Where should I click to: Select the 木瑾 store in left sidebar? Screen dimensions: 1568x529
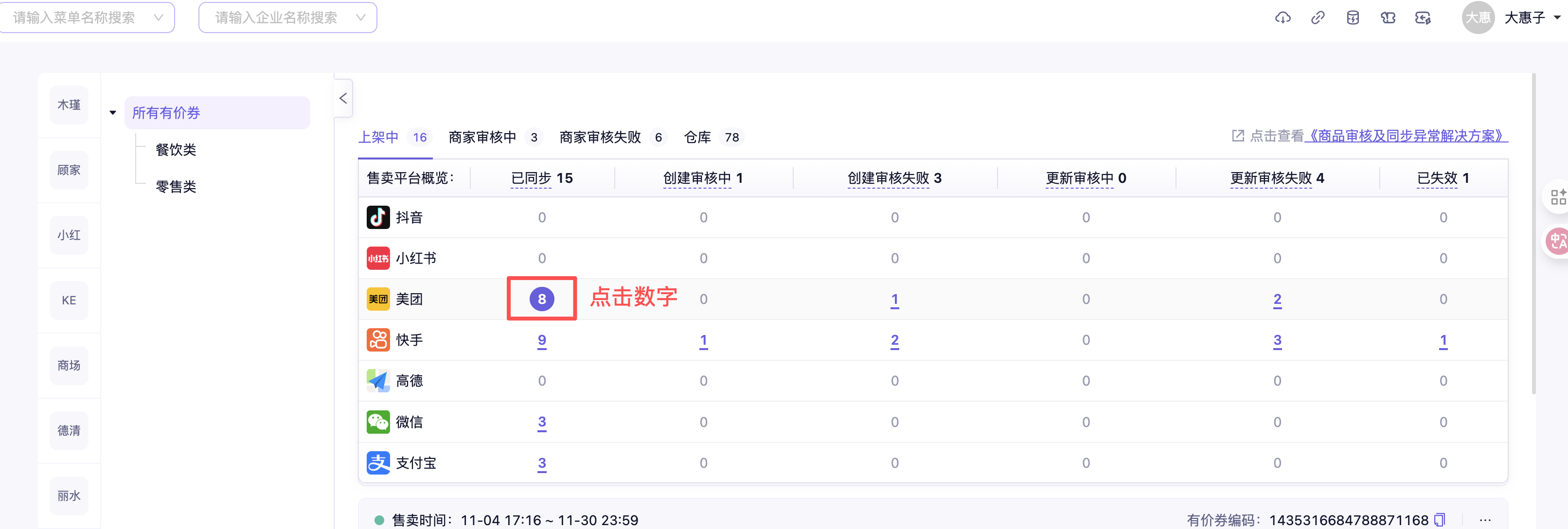point(69,105)
